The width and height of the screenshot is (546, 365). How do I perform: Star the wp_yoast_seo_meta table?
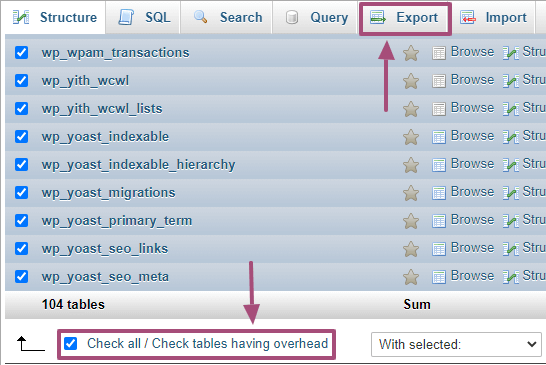(x=411, y=277)
